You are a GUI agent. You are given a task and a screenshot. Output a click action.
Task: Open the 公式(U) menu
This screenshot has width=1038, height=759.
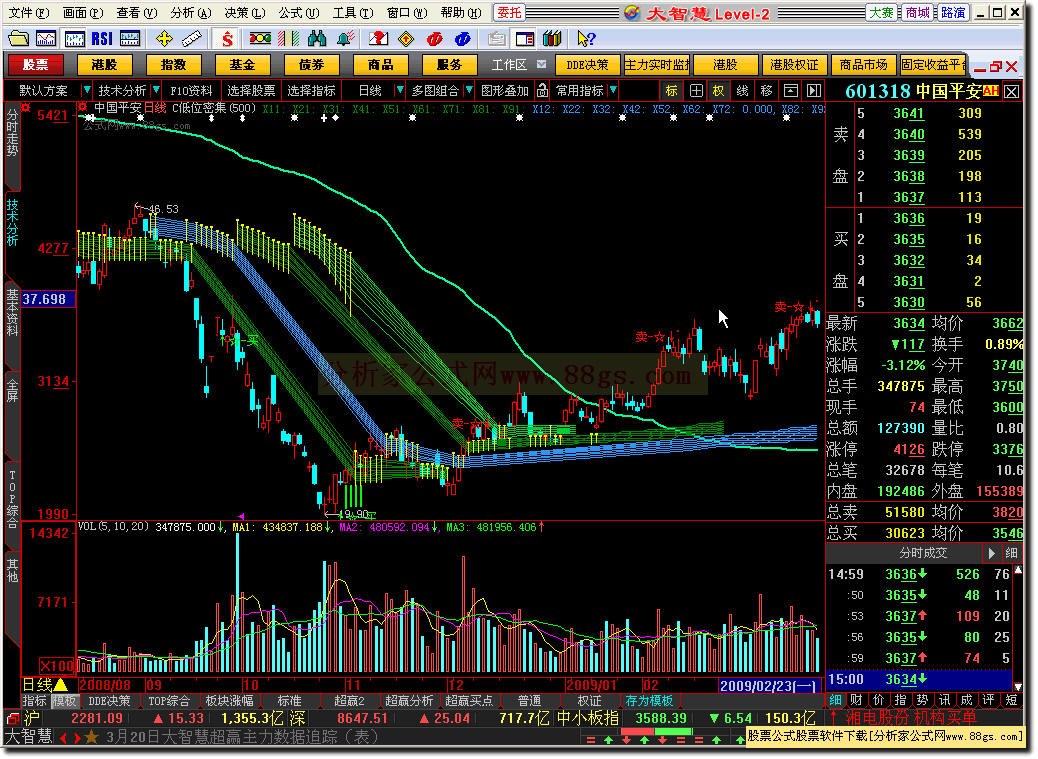click(x=299, y=13)
